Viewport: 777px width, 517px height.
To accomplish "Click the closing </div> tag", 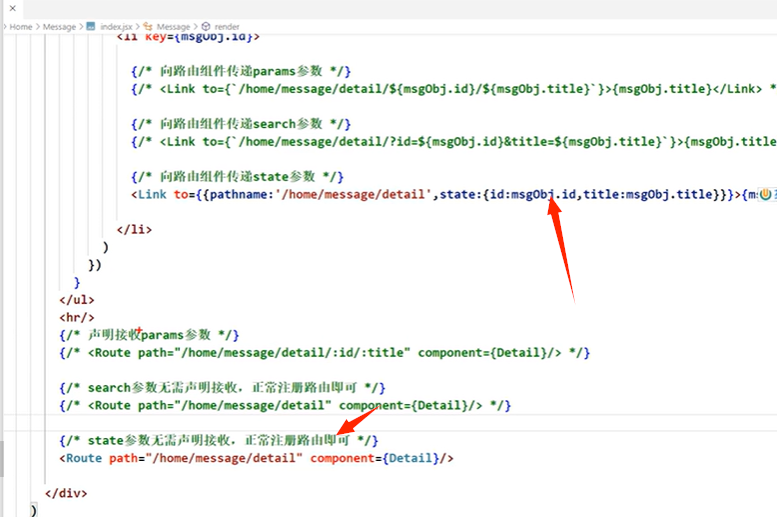I will pyautogui.click(x=66, y=493).
